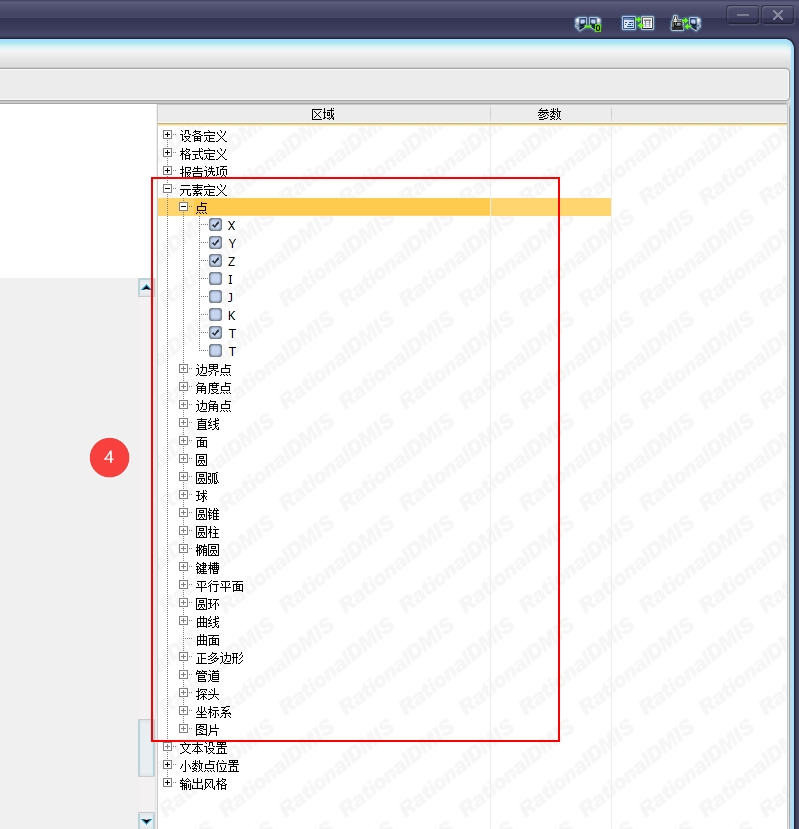
Task: Expand the 边角点 node
Action: tap(183, 404)
